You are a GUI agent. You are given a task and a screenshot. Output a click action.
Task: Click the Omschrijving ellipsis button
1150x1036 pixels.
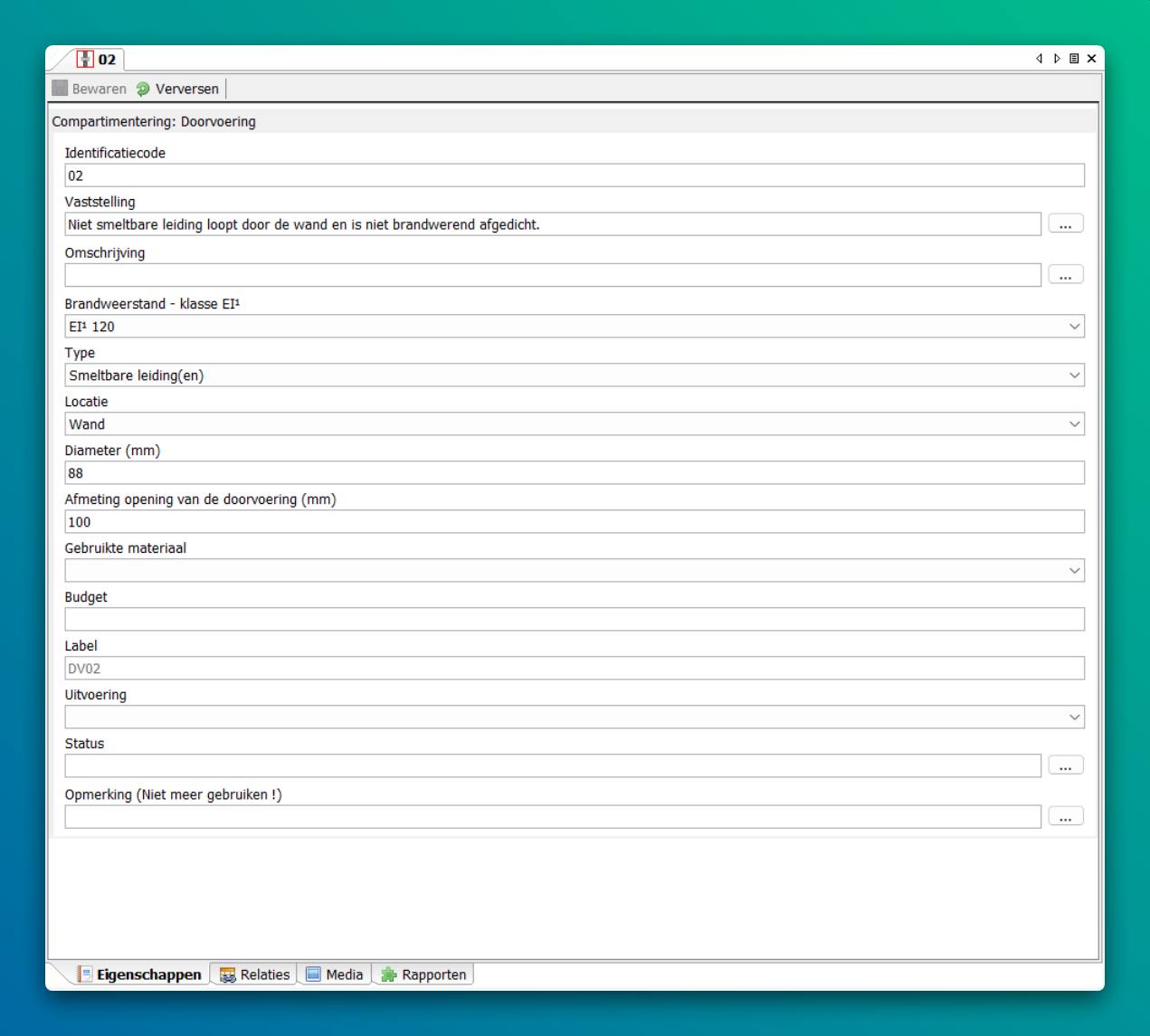pyautogui.click(x=1065, y=275)
